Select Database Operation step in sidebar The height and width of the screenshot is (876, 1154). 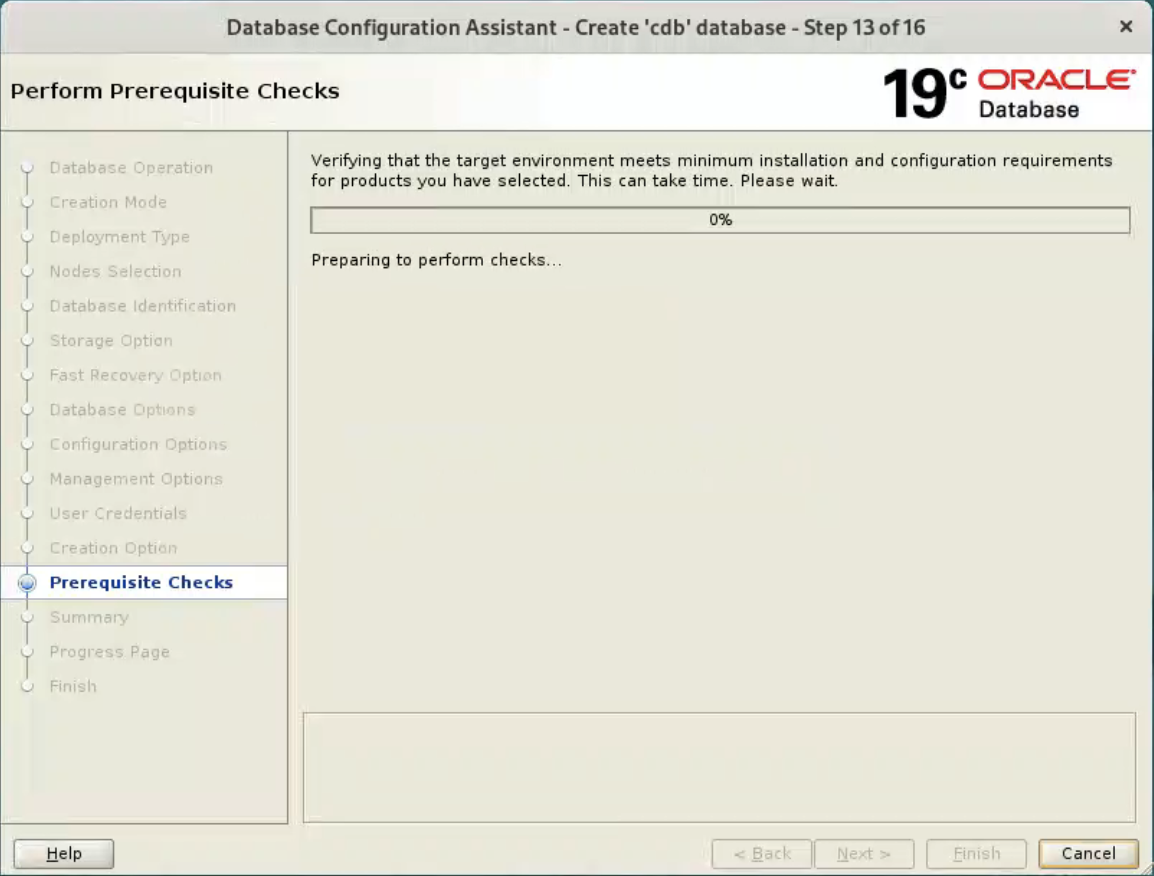pyautogui.click(x=131, y=168)
